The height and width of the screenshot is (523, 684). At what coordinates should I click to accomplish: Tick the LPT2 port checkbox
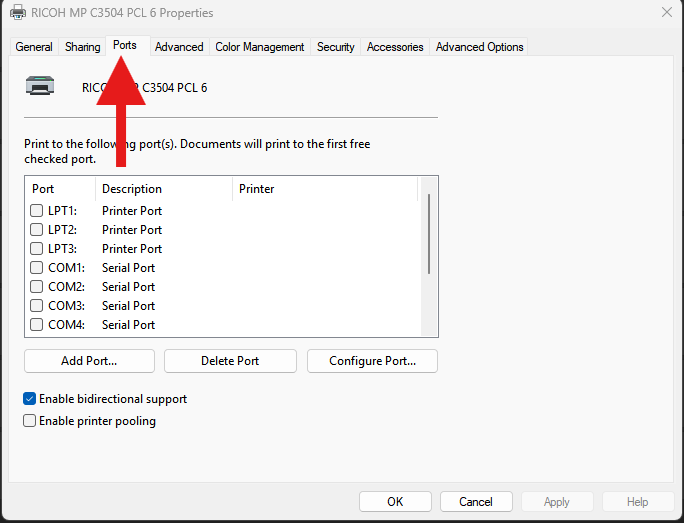[37, 229]
